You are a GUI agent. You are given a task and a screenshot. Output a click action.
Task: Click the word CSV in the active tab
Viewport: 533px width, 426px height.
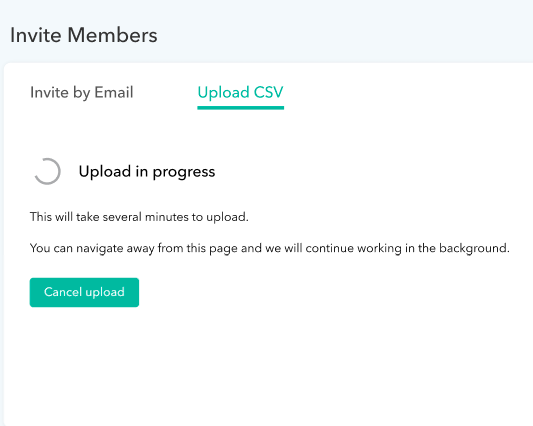tap(269, 92)
